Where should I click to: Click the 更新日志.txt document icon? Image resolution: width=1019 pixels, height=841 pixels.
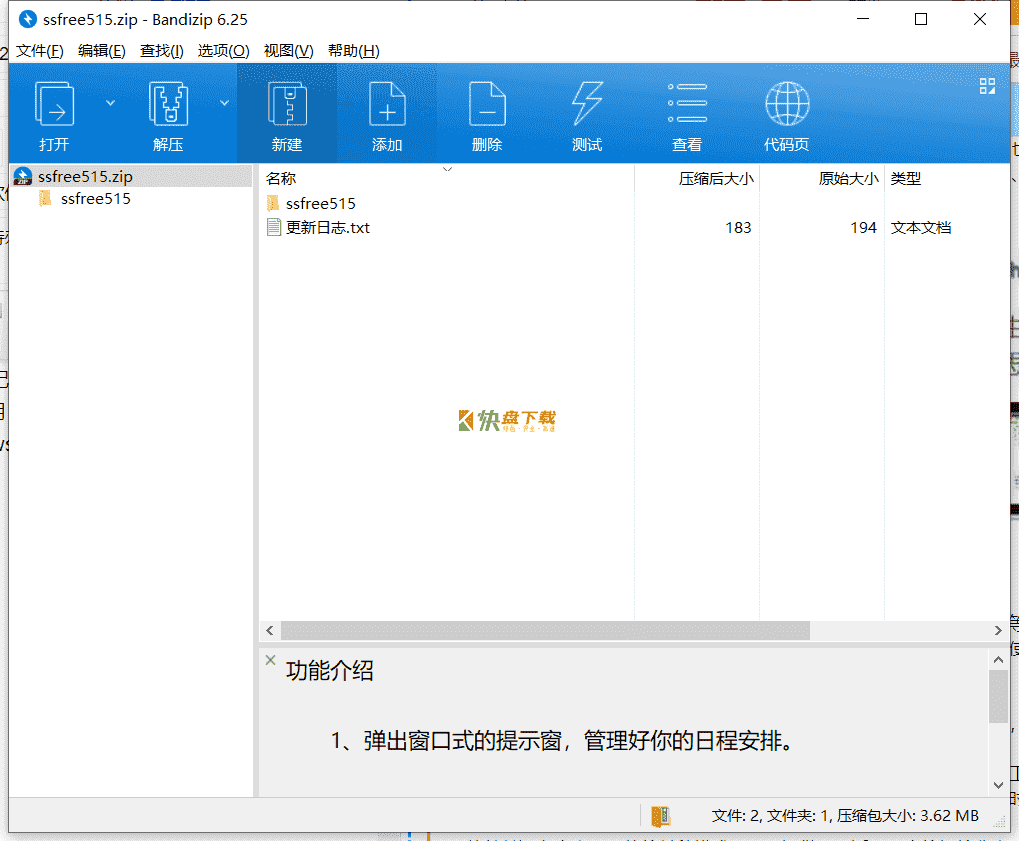274,227
